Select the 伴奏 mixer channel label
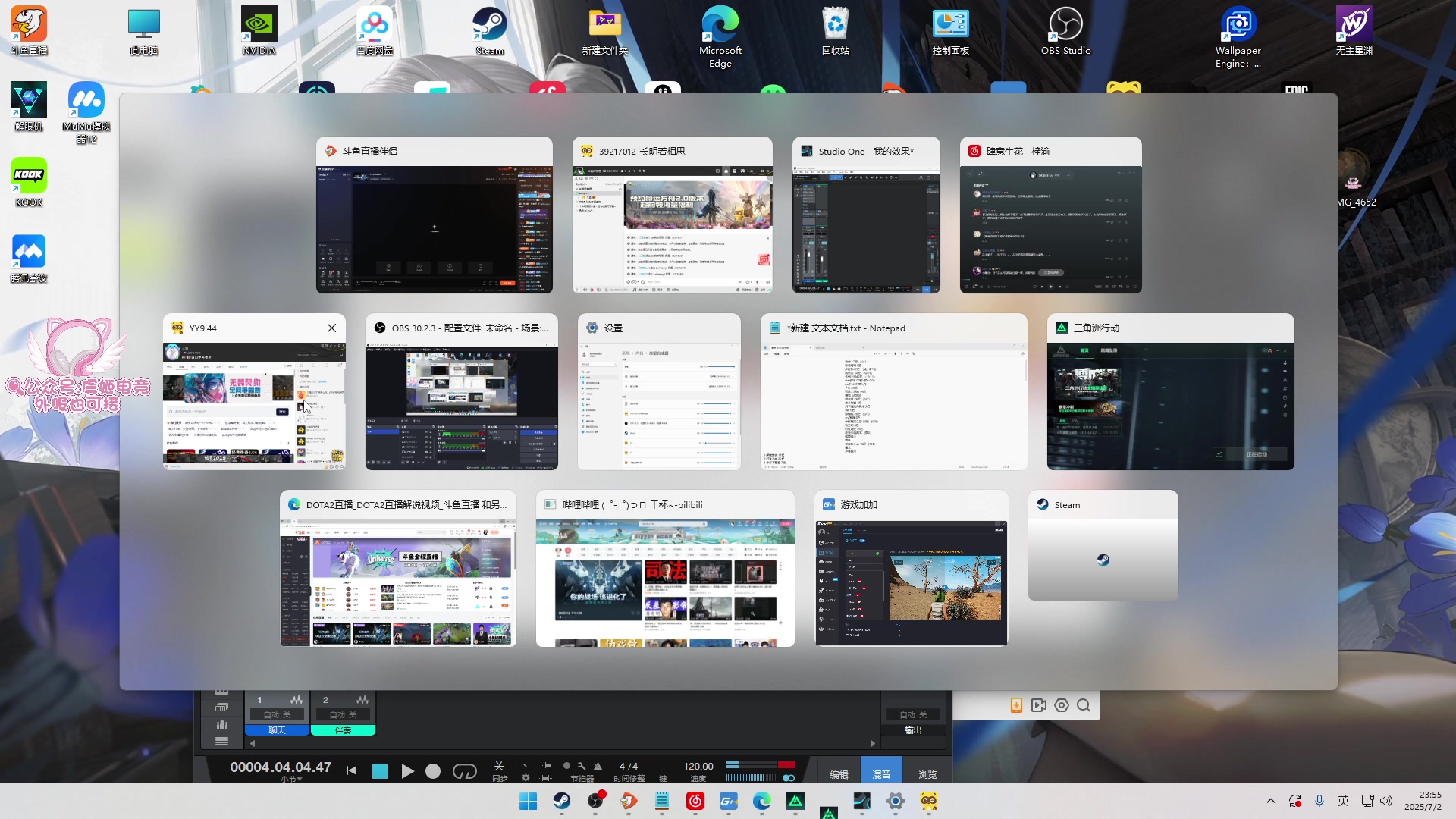The width and height of the screenshot is (1456, 819). (343, 730)
